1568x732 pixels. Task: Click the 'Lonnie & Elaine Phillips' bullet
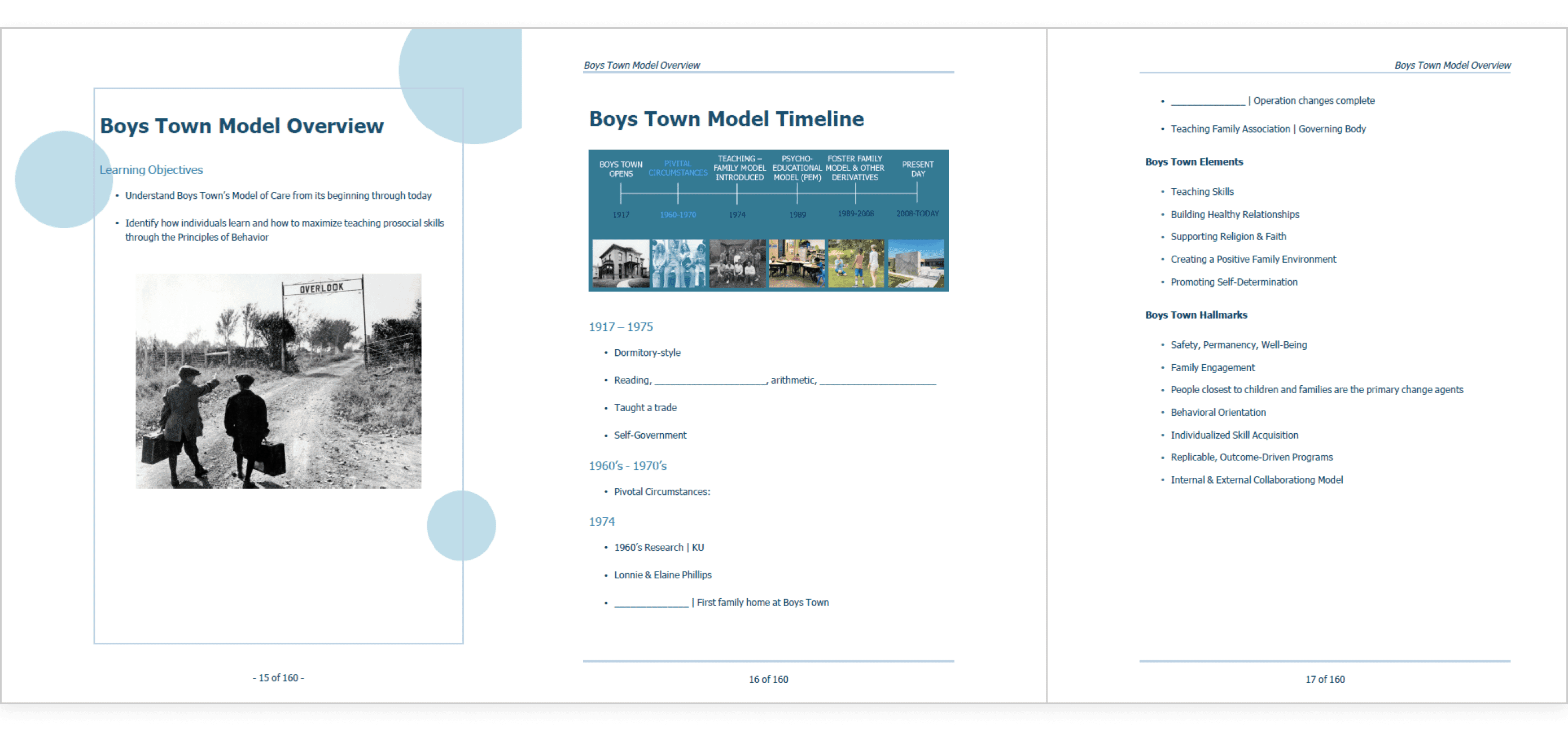click(x=662, y=576)
